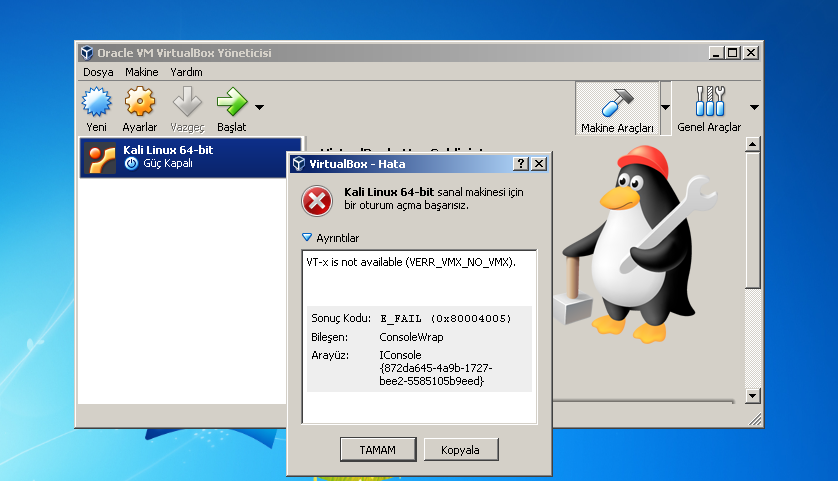Start the VM with Başlat arrow
The width and height of the screenshot is (838, 481).
[231, 102]
